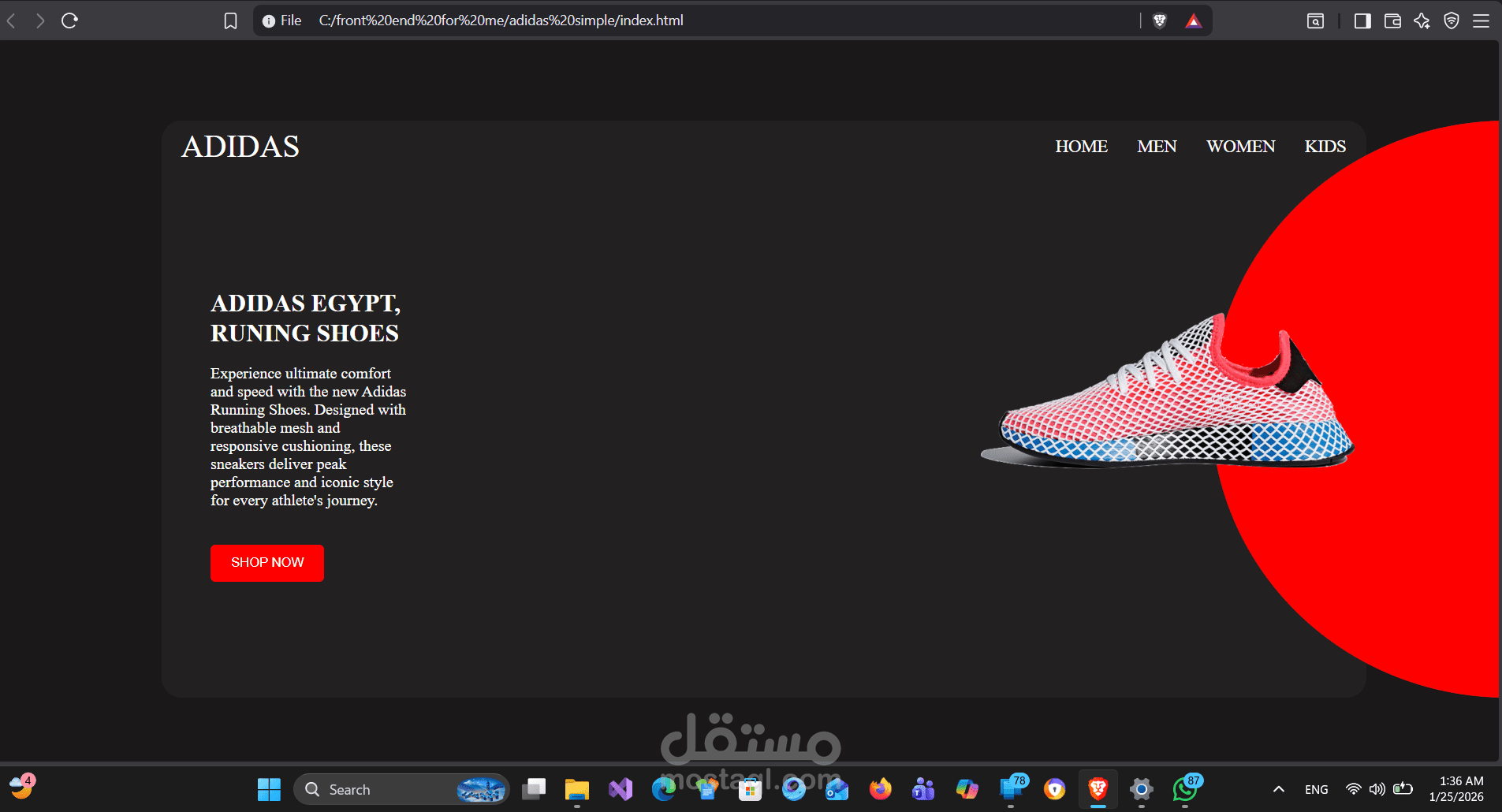The image size is (1502, 812).
Task: Open the Leo AI sparkle icon
Action: [1422, 20]
